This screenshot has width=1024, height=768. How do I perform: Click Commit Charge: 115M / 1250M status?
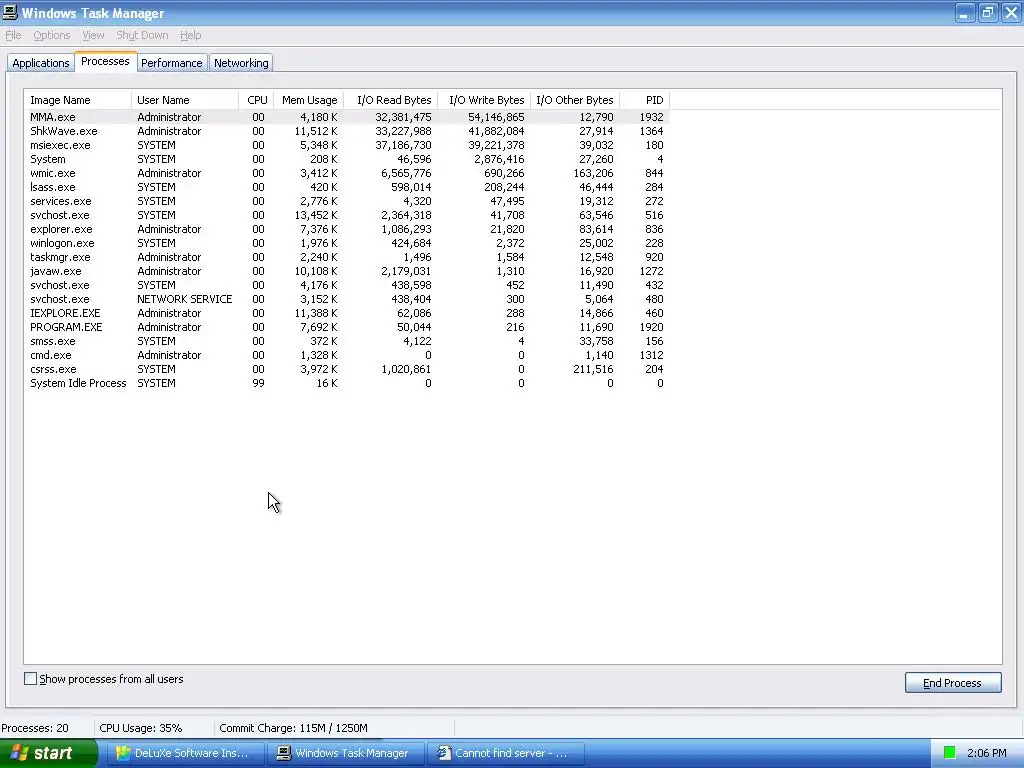click(x=293, y=728)
